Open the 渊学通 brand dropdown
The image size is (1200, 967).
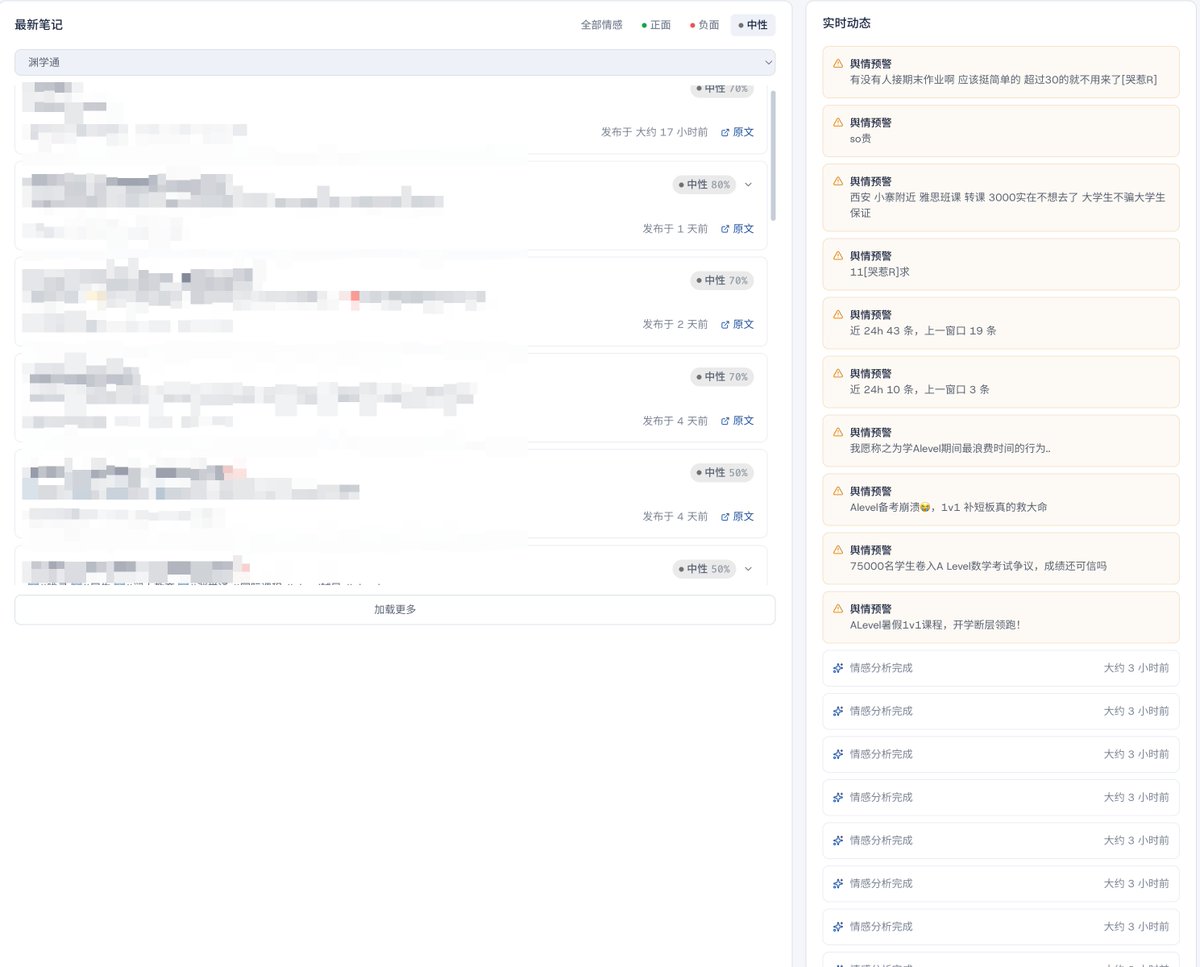[x=395, y=62]
